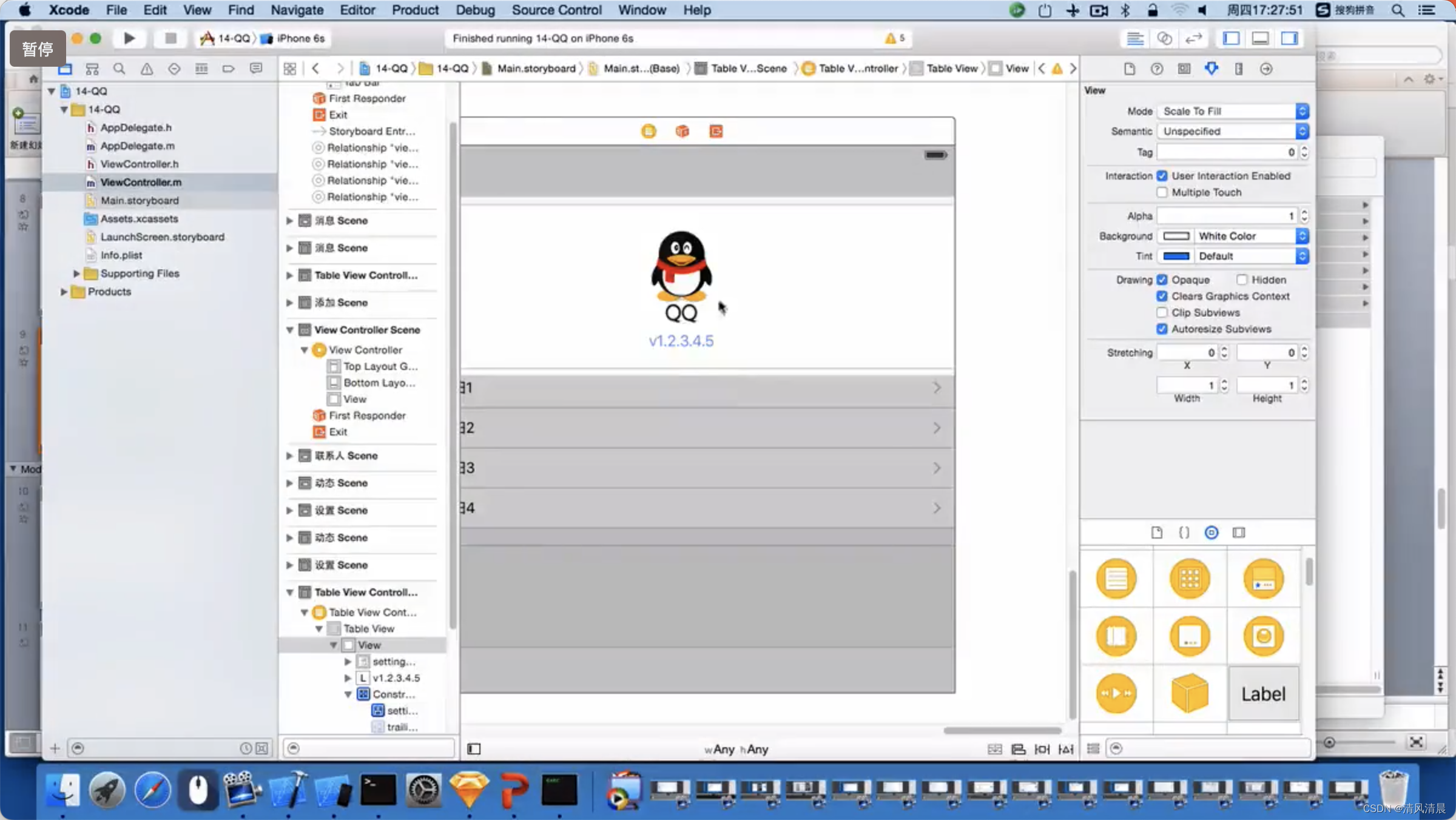Enable the Hidden checkbox
The height and width of the screenshot is (820, 1456).
1242,280
